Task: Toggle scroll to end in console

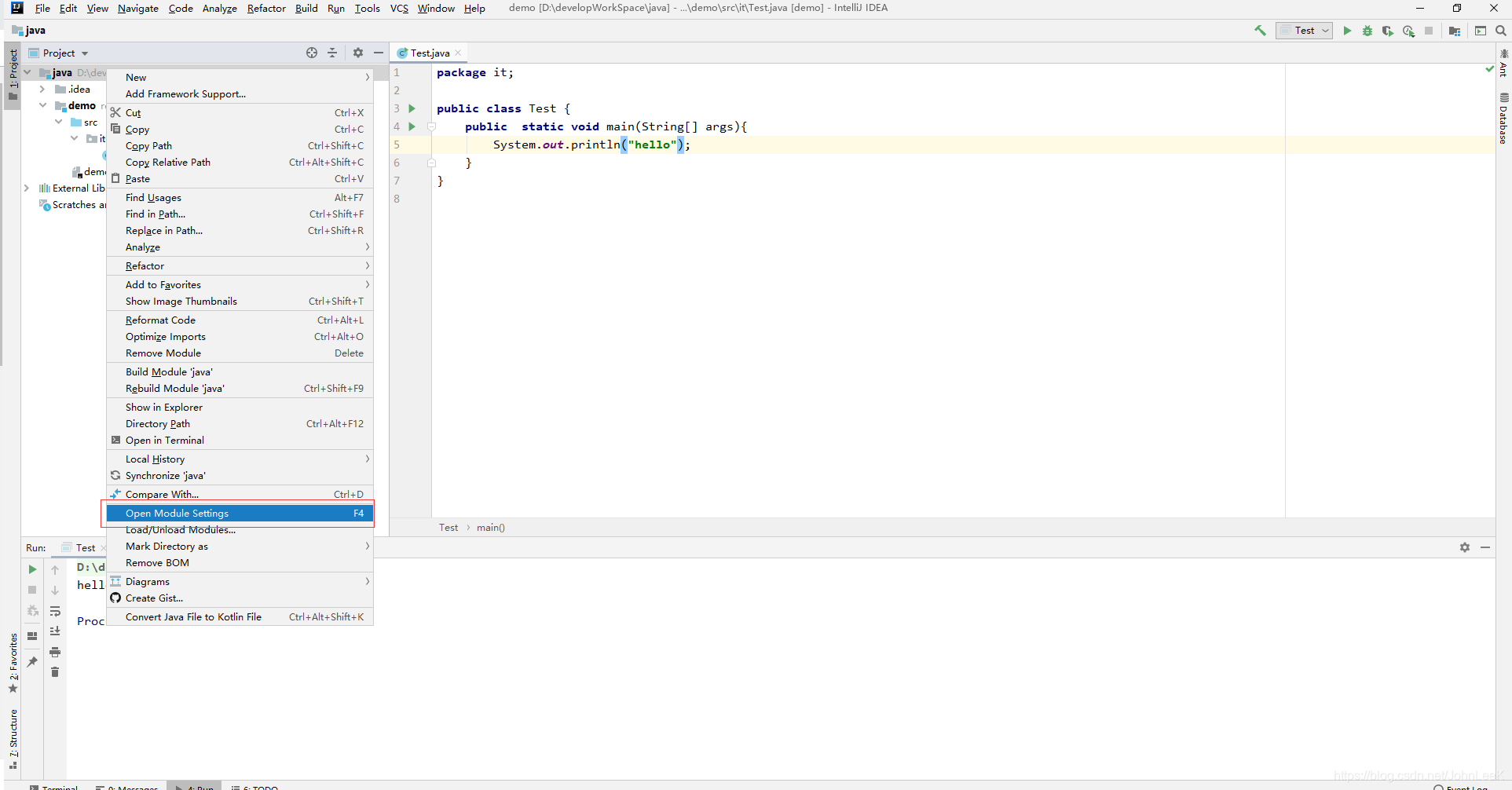Action: tap(56, 631)
